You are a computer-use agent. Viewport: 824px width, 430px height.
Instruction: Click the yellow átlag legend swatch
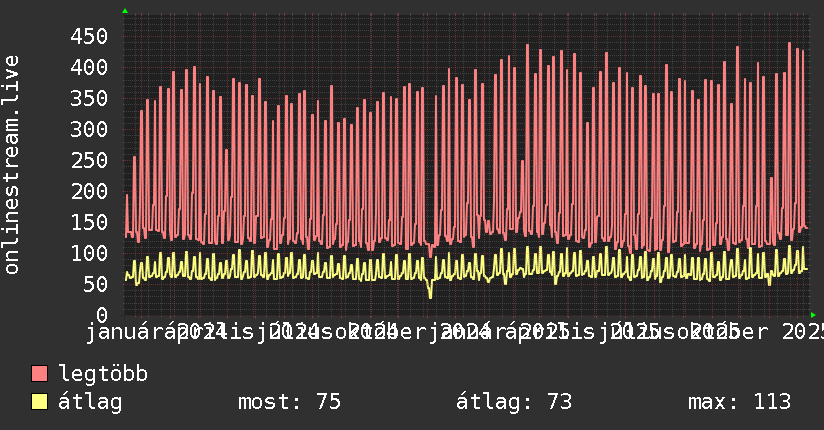click(x=39, y=402)
